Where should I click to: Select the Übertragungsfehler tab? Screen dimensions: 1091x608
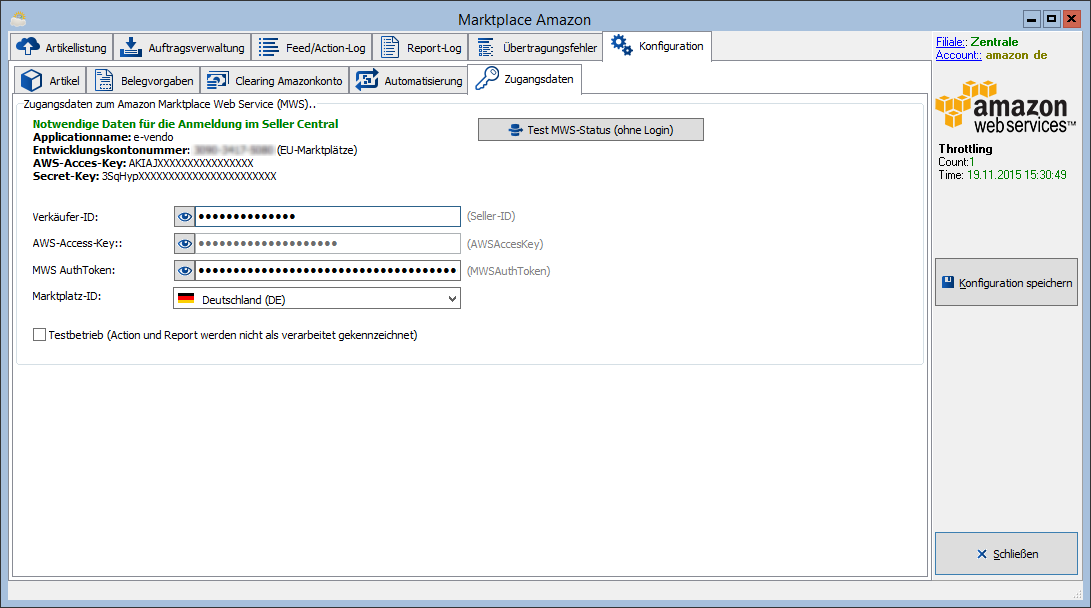[536, 47]
